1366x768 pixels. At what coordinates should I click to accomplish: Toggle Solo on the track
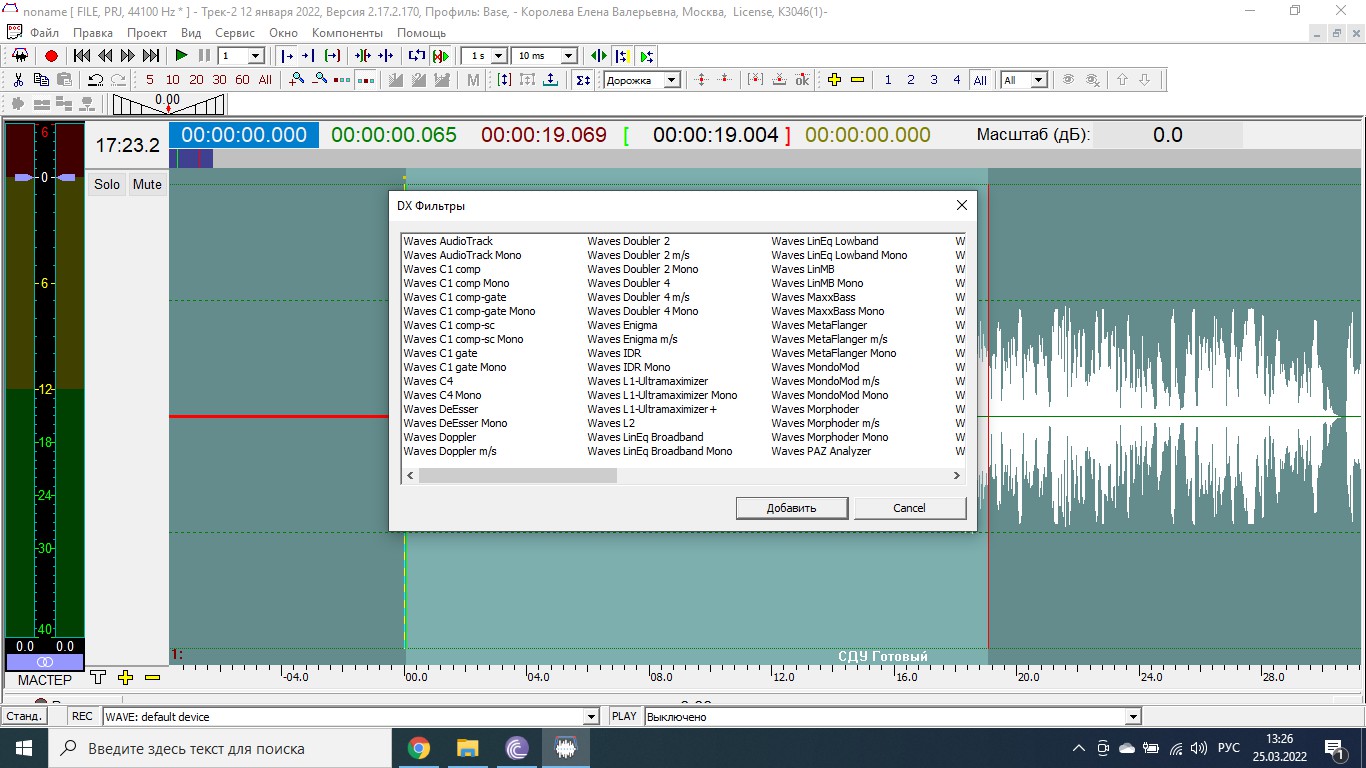click(107, 184)
